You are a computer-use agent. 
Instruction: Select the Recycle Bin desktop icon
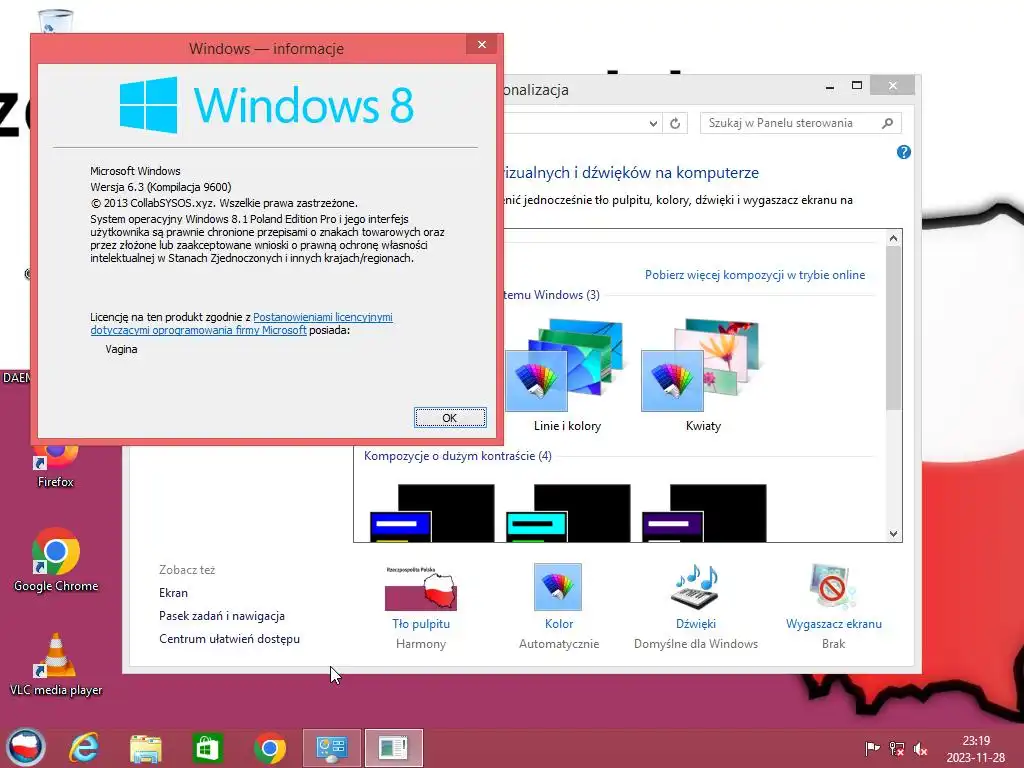click(x=56, y=21)
